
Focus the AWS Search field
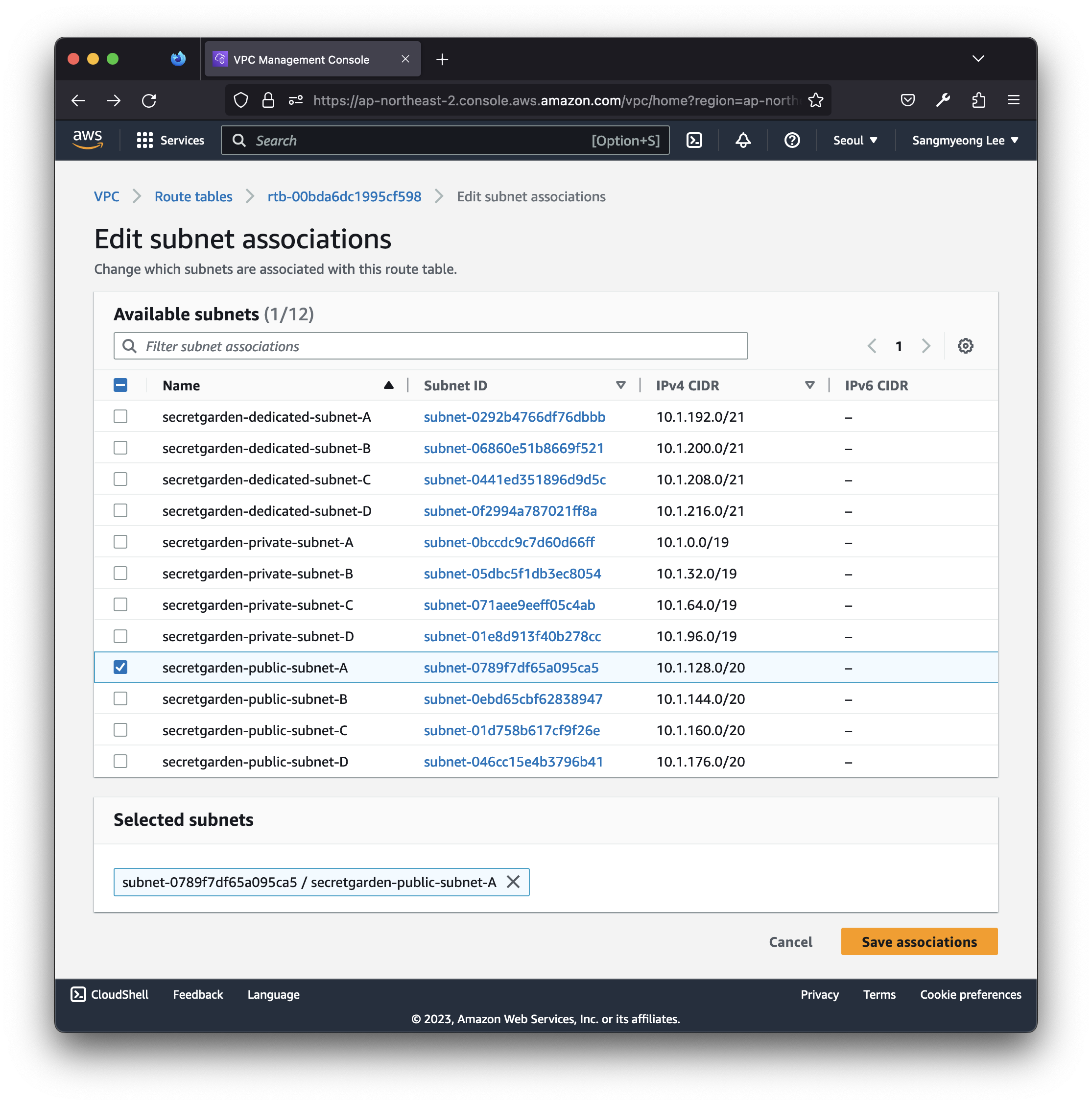(x=446, y=140)
